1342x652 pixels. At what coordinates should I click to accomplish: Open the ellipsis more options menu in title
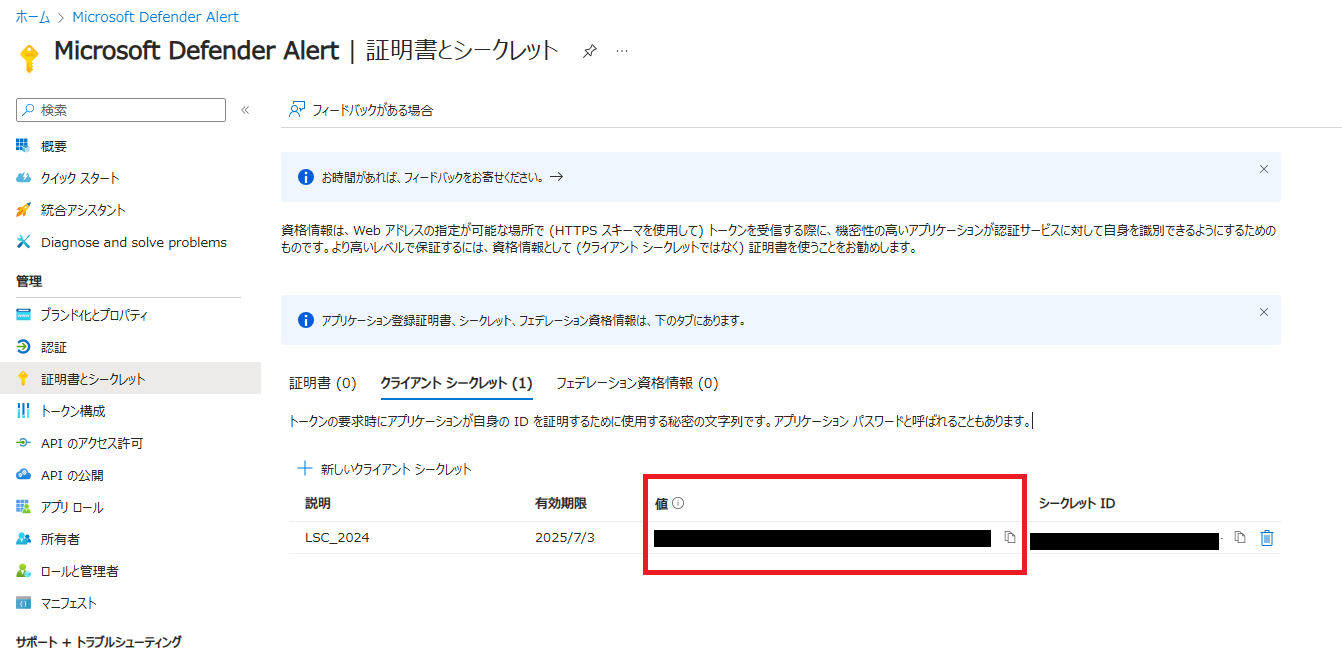point(622,51)
